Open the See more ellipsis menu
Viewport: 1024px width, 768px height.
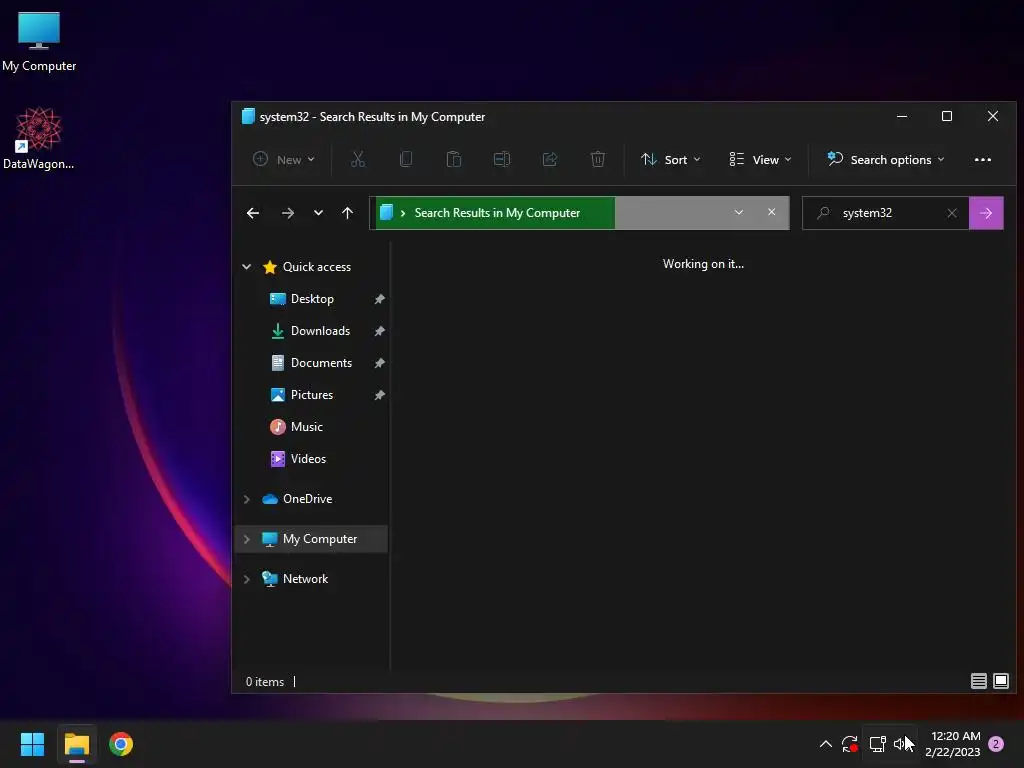pyautogui.click(x=982, y=159)
